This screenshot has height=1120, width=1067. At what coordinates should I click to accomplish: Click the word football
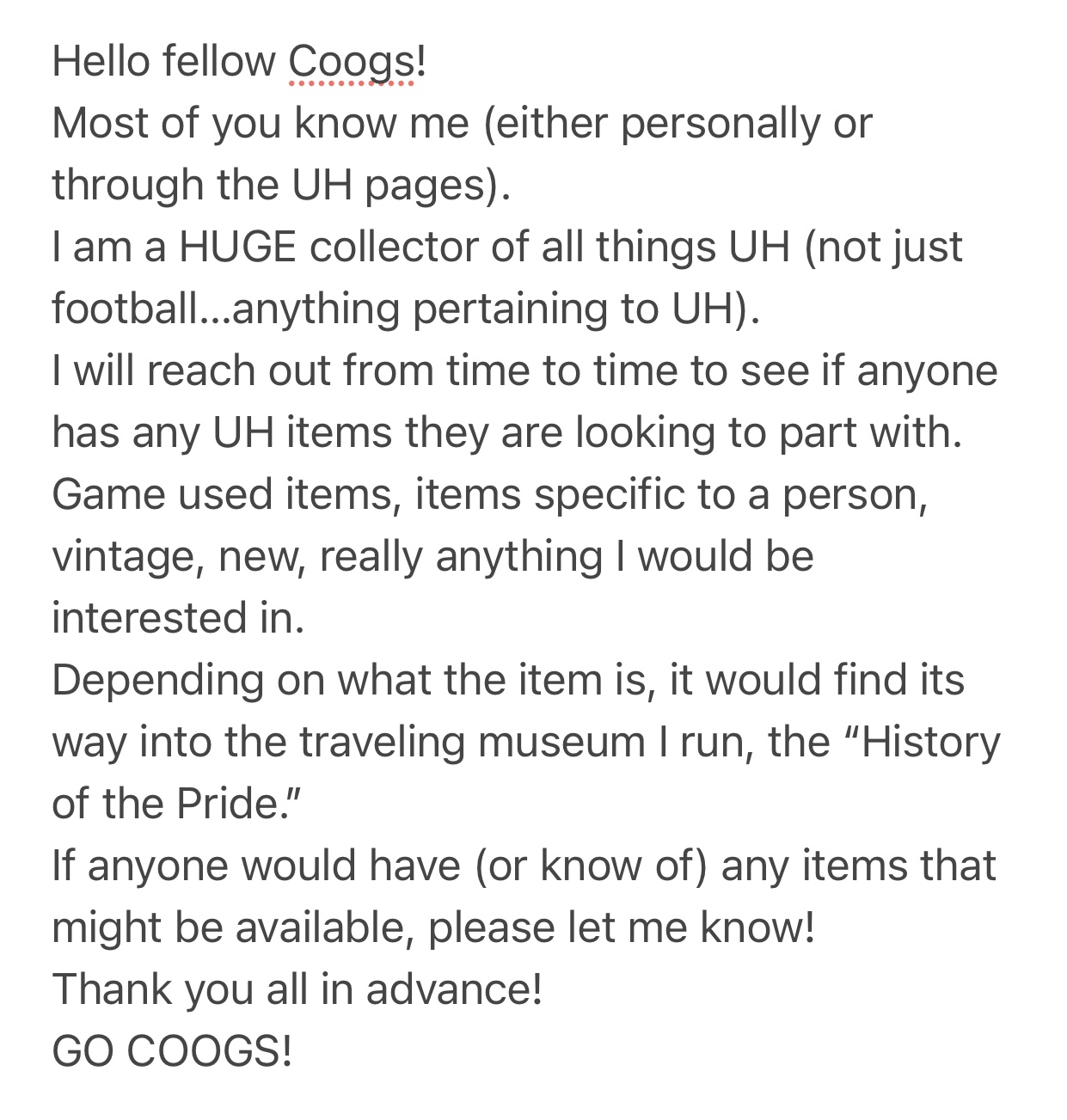(124, 309)
